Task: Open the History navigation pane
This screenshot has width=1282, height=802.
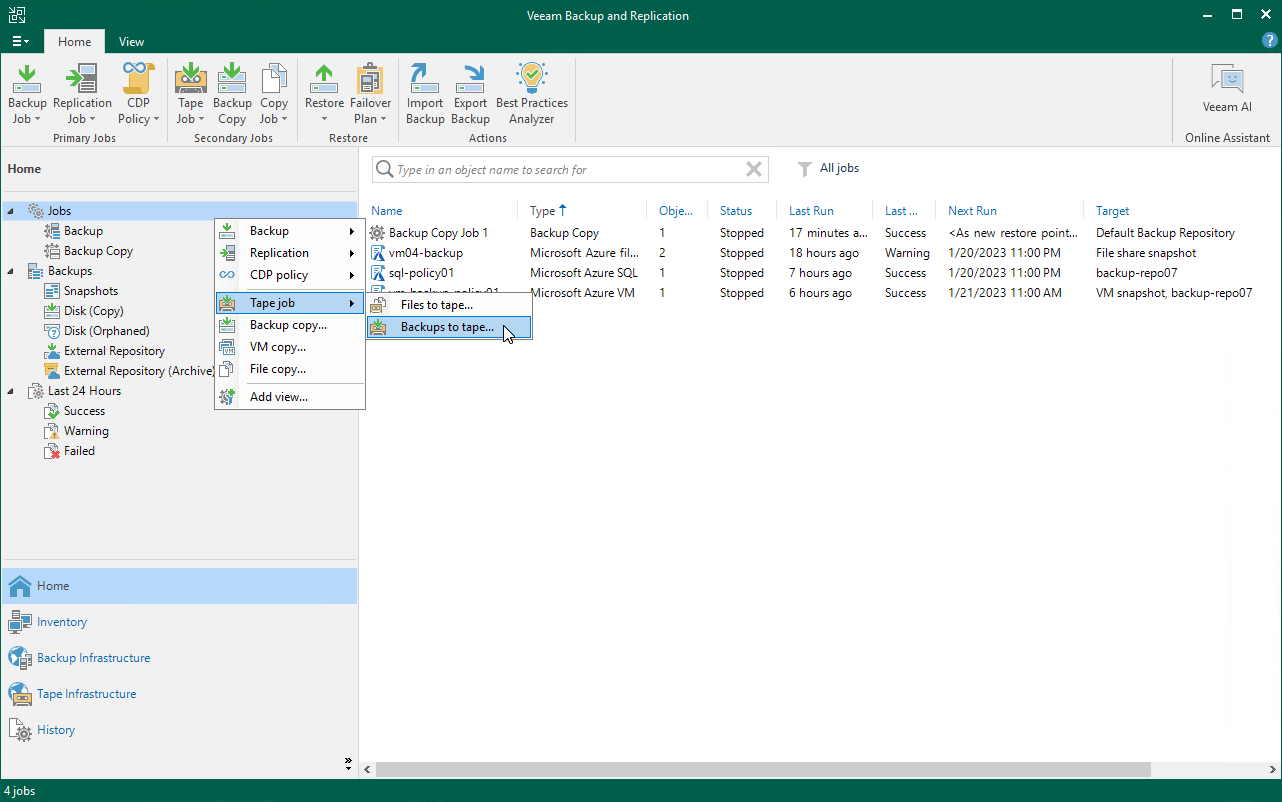Action: tap(179, 730)
